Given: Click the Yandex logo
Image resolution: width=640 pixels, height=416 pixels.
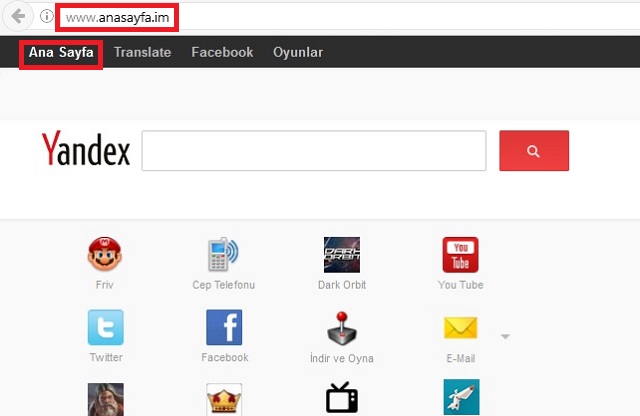Looking at the screenshot, I should point(86,149).
